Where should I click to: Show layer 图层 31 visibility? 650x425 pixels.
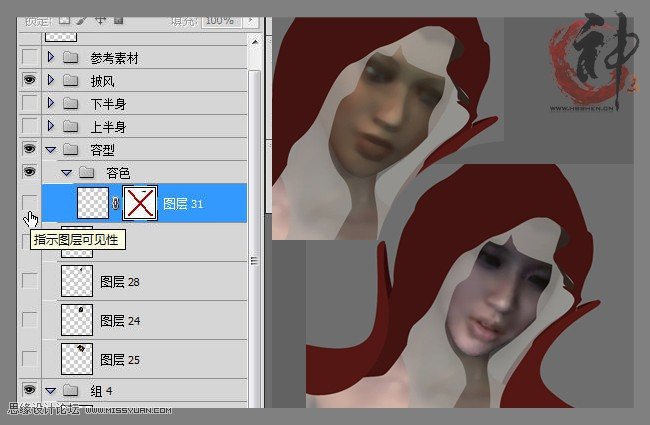tap(29, 202)
